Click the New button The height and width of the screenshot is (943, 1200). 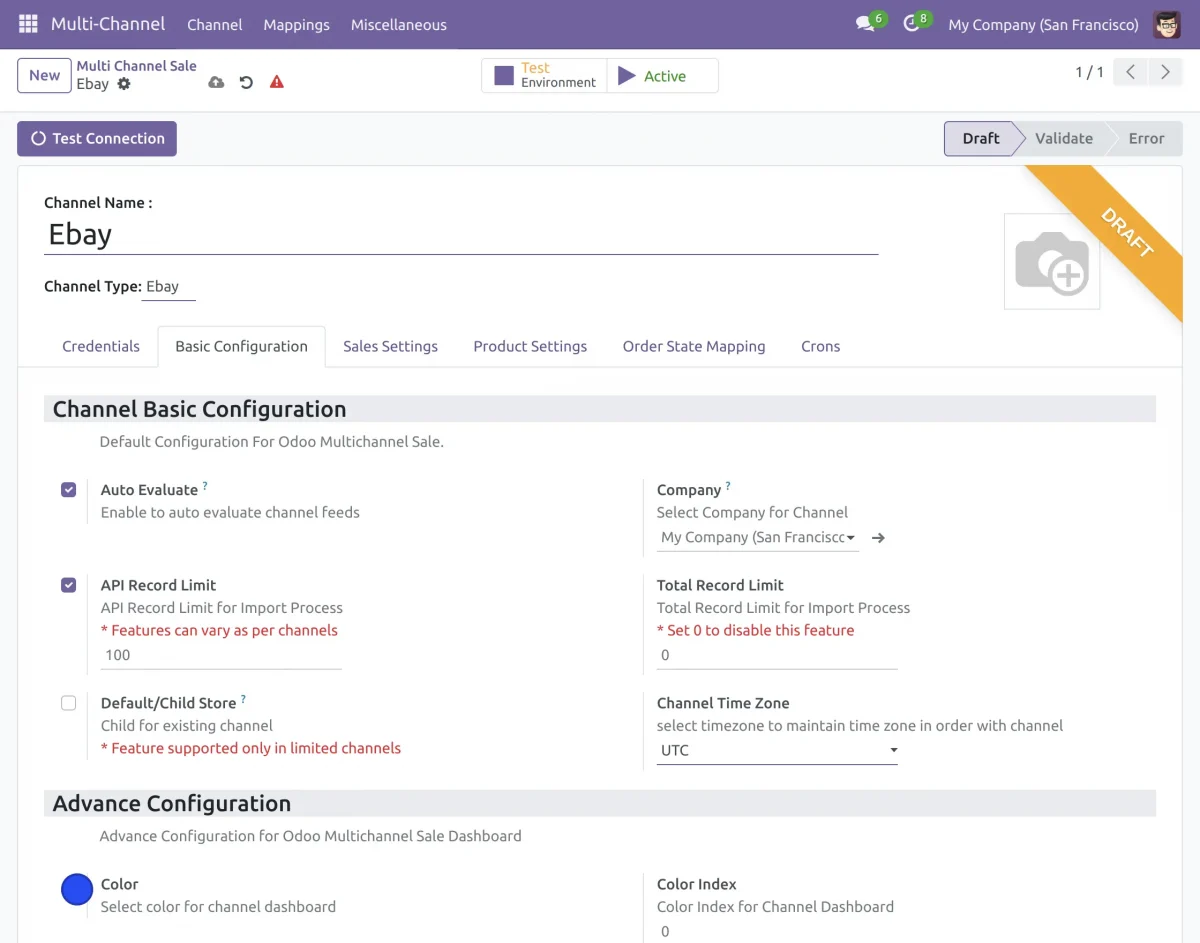(x=44, y=75)
